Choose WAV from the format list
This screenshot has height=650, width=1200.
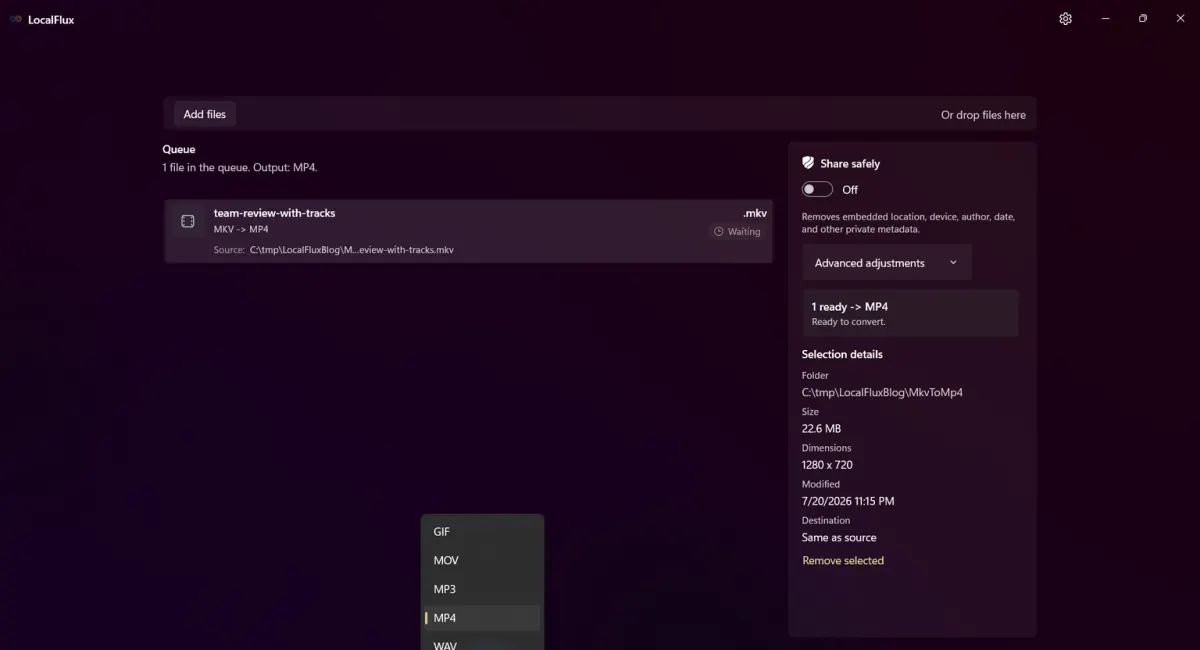click(482, 645)
